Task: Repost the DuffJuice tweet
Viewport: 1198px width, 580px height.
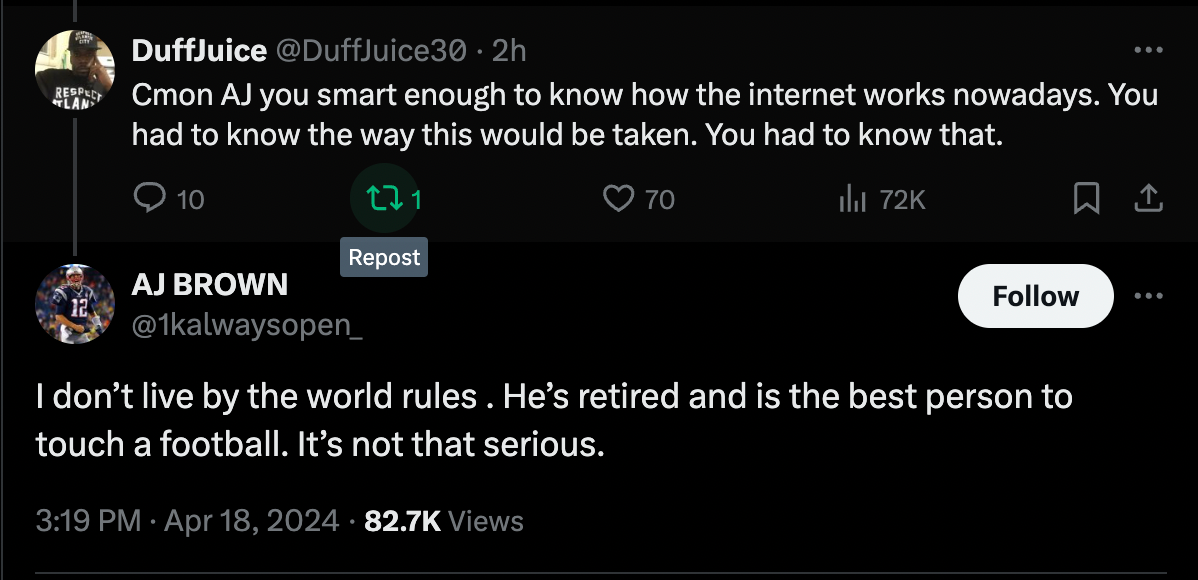Action: click(379, 200)
